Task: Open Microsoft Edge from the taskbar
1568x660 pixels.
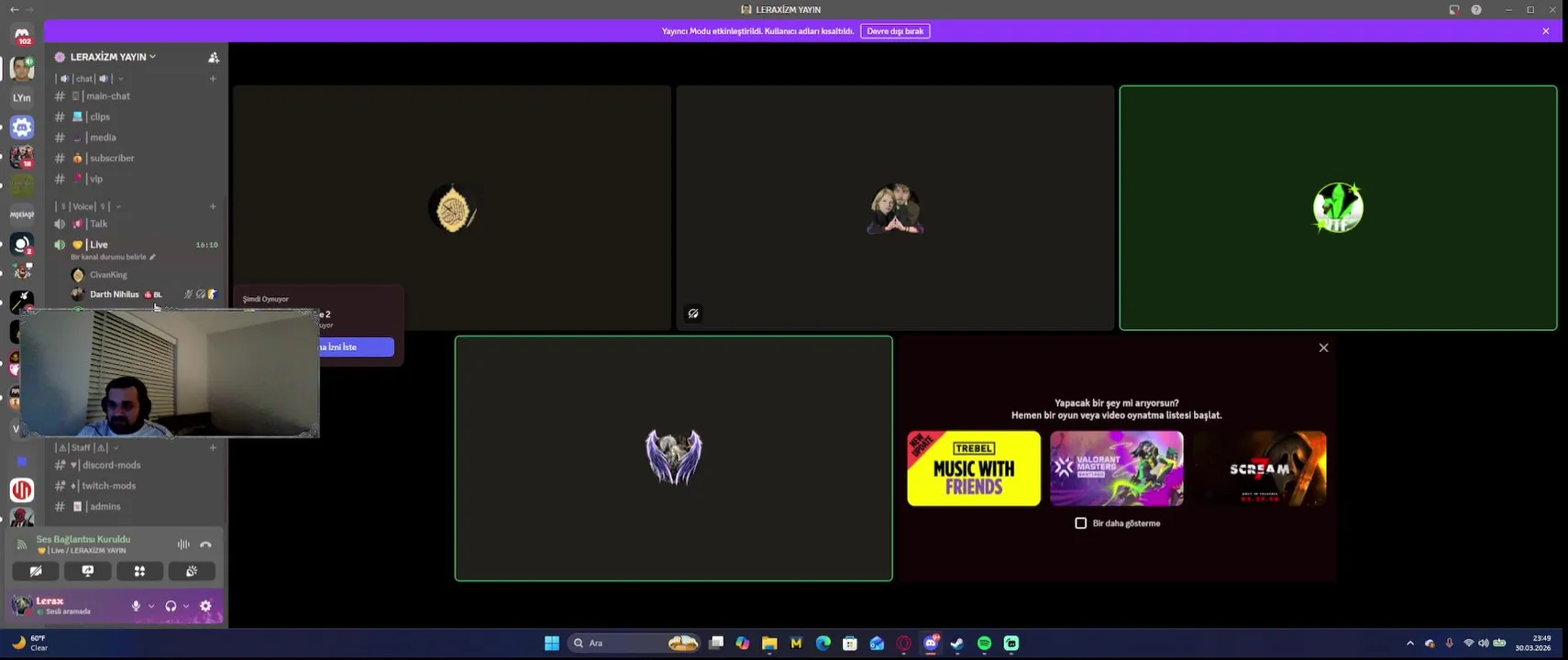Action: click(823, 643)
